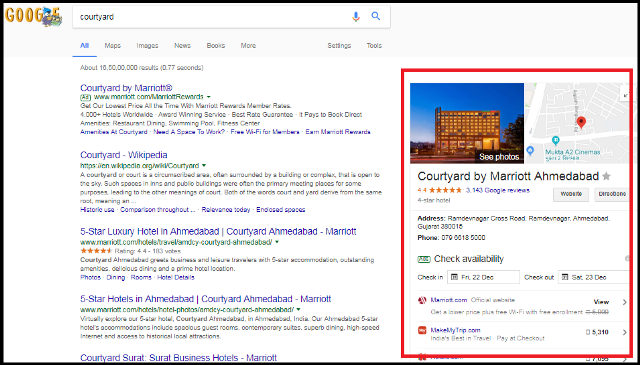Expand the Wikipedia URL dropdown arrow
This screenshot has height=365, width=640.
point(204,166)
